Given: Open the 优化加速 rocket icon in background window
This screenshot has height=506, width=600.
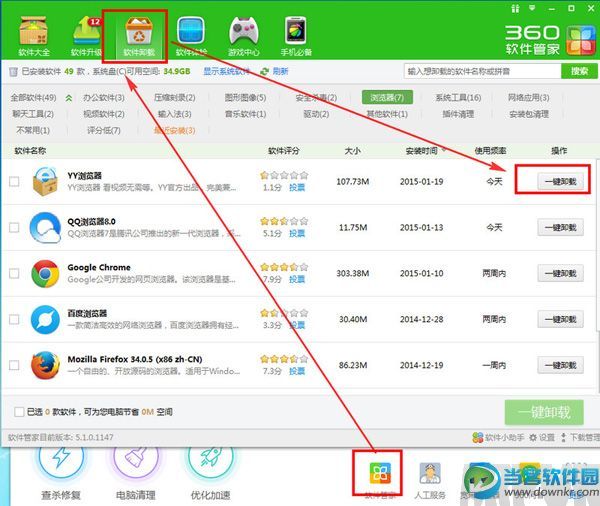Looking at the screenshot, I should (x=210, y=459).
